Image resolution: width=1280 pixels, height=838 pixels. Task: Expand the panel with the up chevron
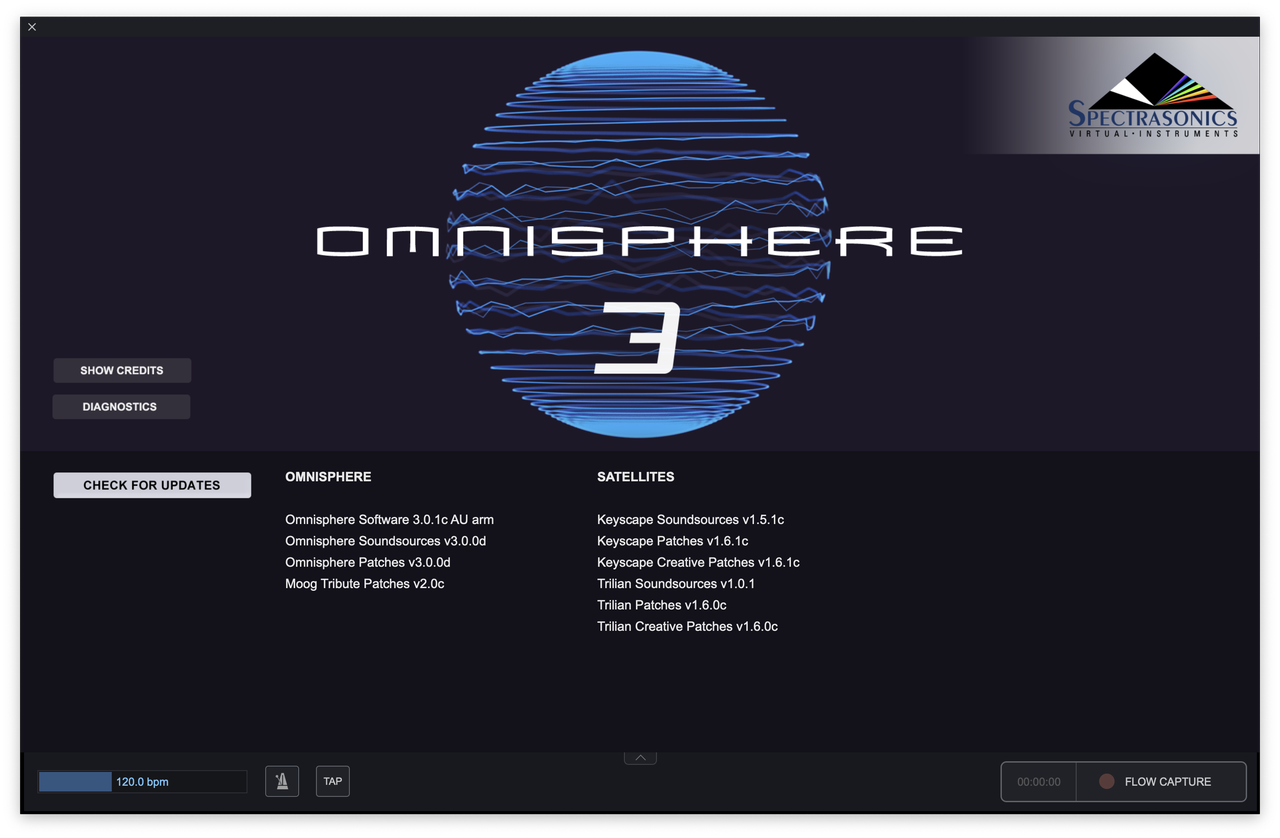click(x=640, y=757)
